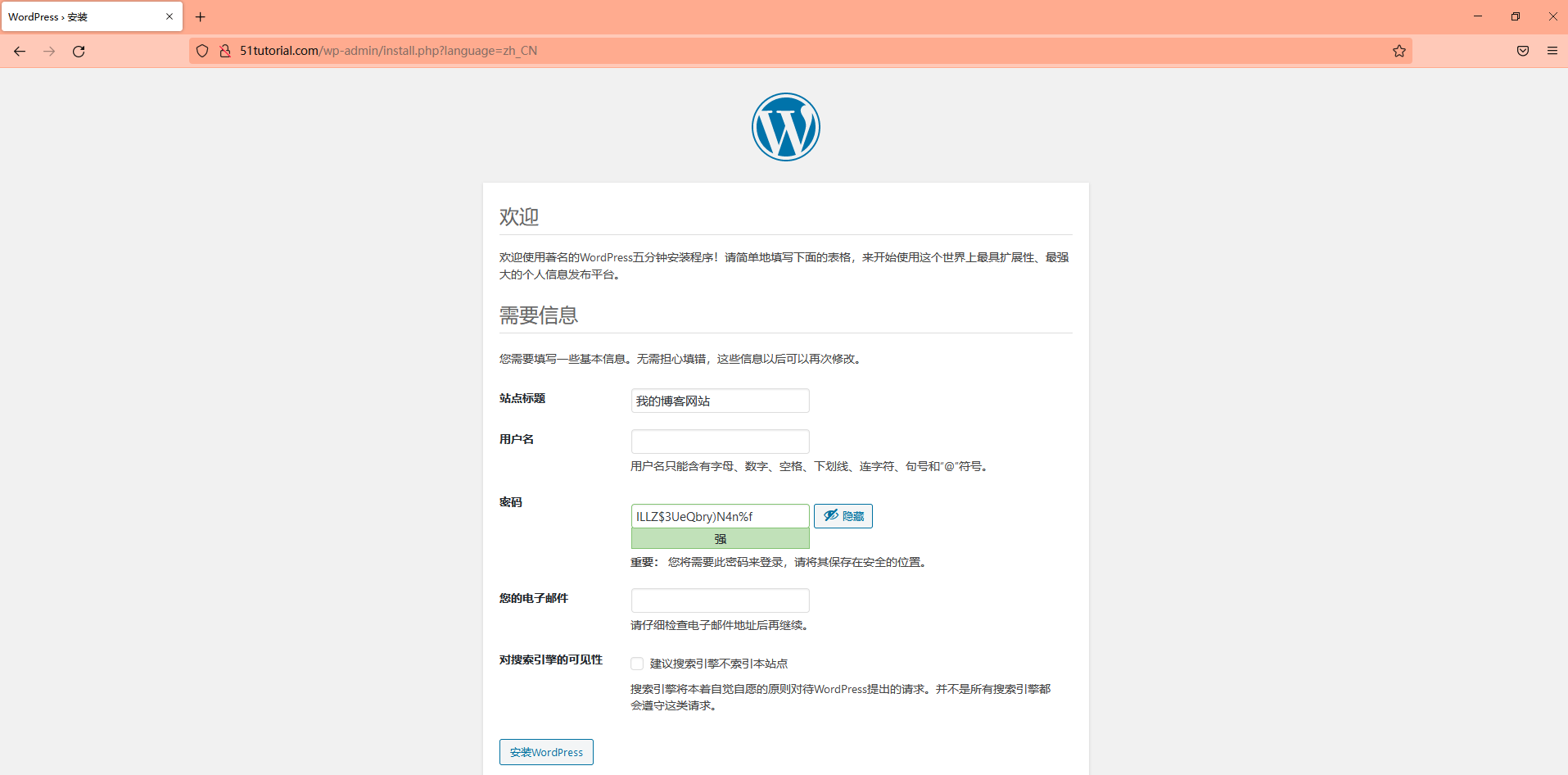Click the green 强 password strength bar
The width and height of the screenshot is (1568, 775).
(721, 539)
